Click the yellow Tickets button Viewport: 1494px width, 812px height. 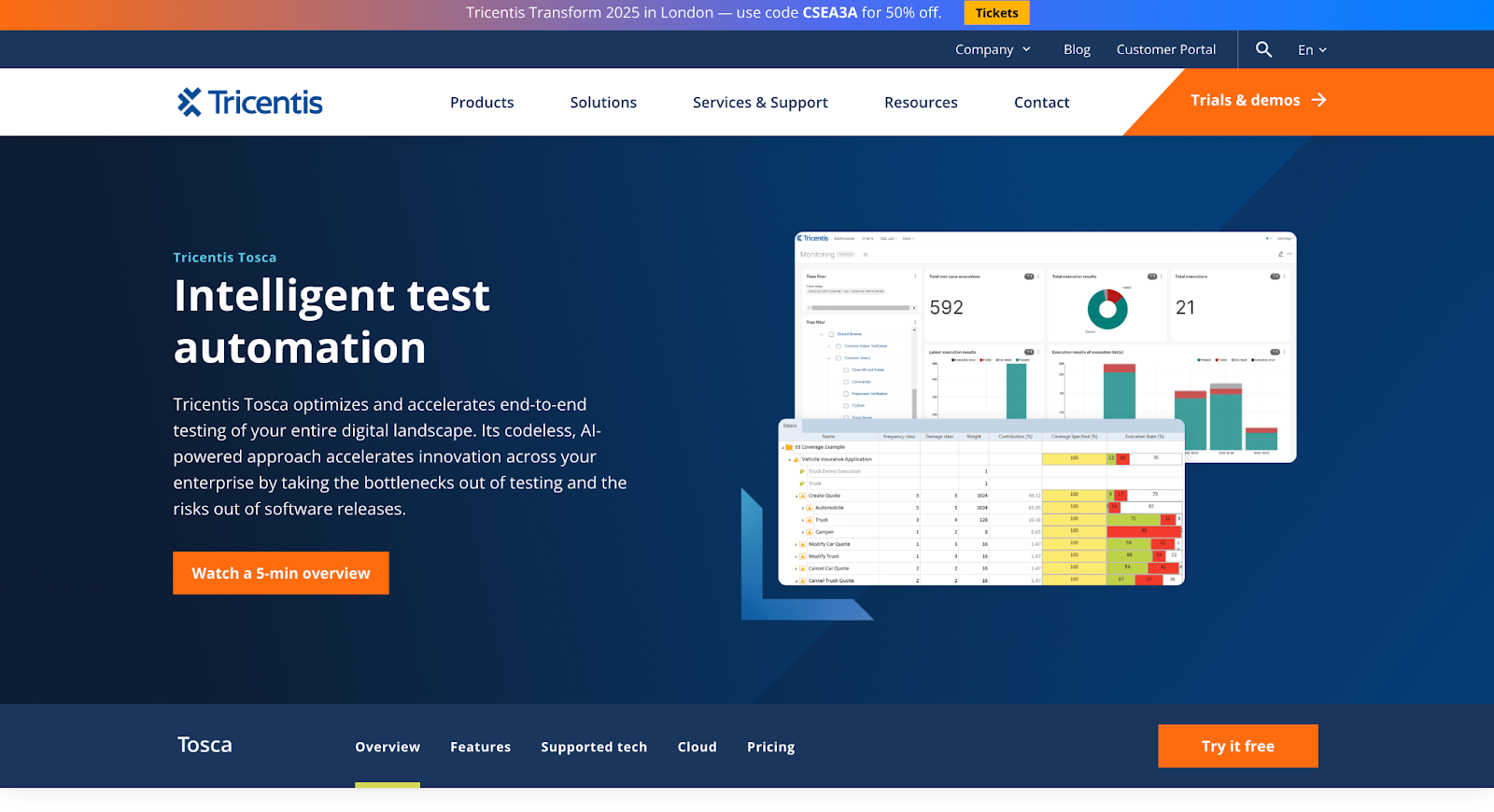(x=996, y=13)
